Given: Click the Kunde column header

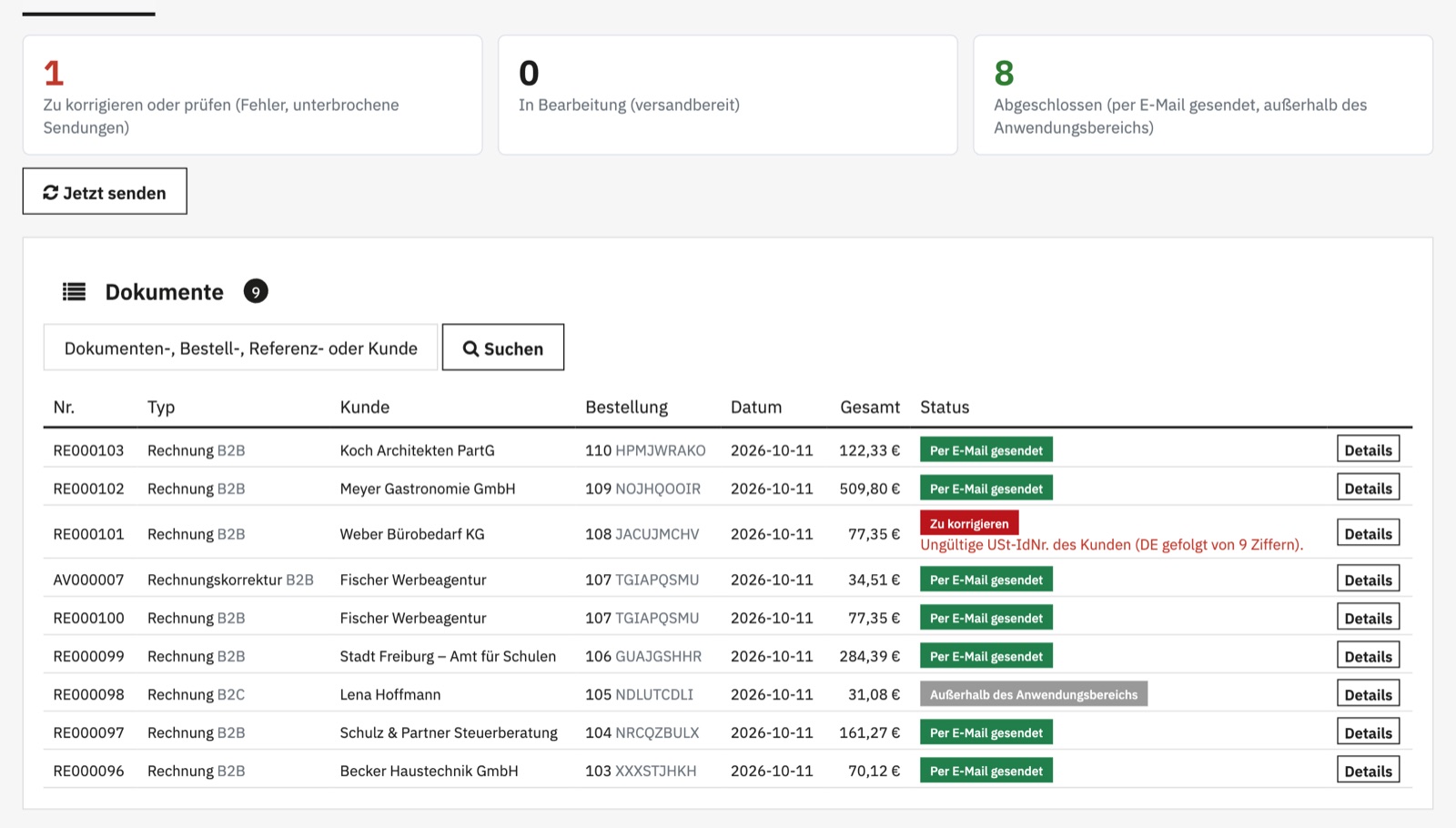Looking at the screenshot, I should [365, 407].
